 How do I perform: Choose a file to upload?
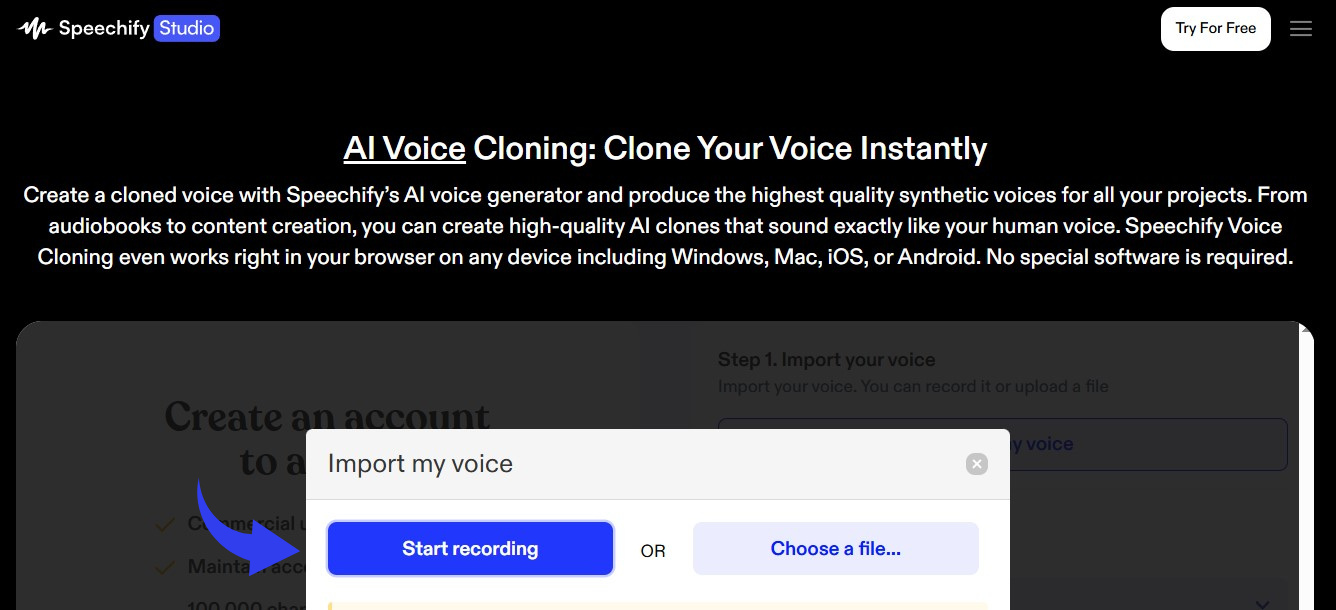click(x=835, y=549)
